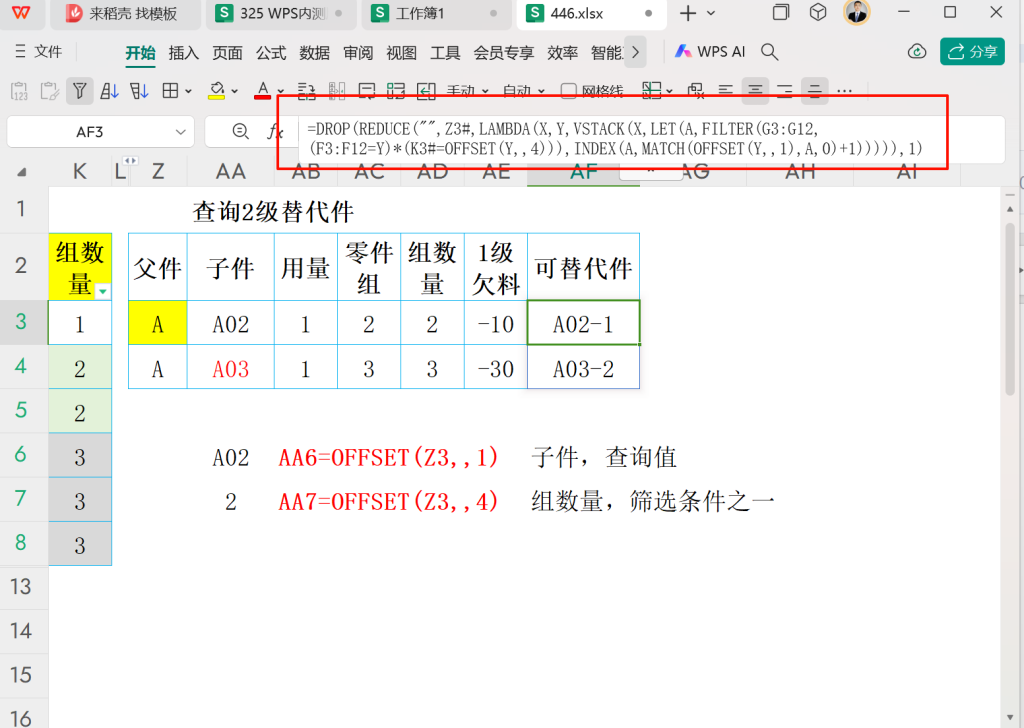Open the 视图 ribbon tab
This screenshot has width=1024, height=728.
click(401, 53)
